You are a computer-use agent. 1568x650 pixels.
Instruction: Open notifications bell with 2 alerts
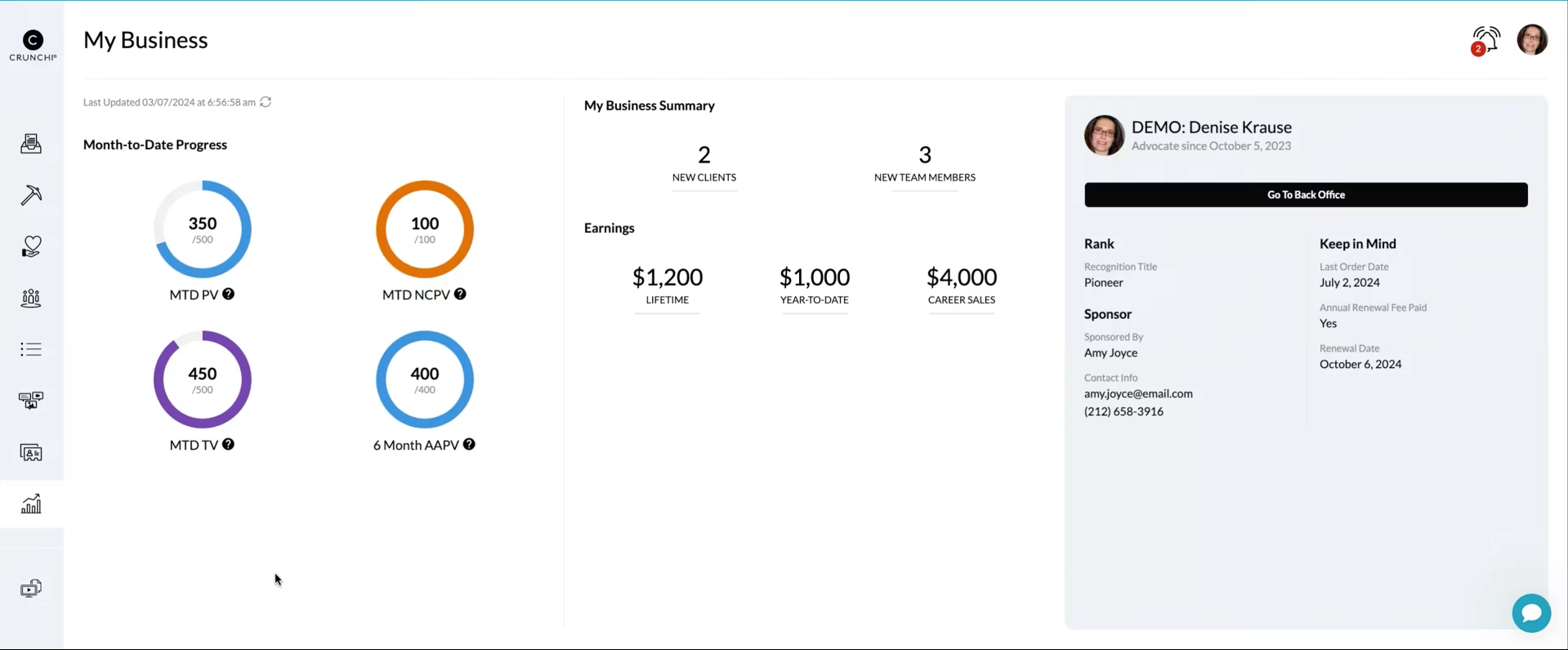tap(1486, 40)
